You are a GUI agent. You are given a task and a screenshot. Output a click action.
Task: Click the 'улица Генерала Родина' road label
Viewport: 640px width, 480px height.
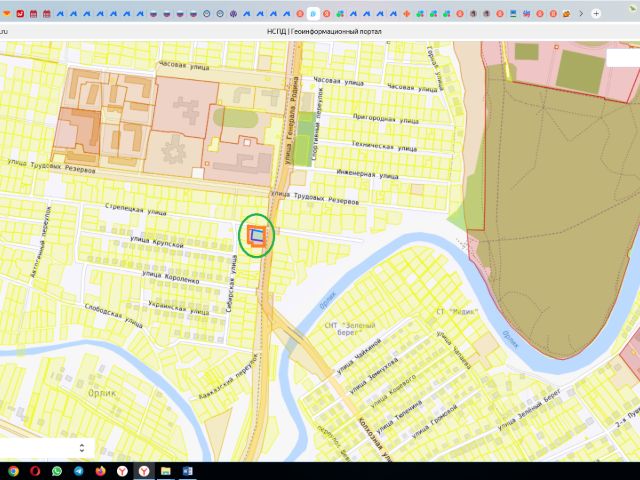point(292,120)
